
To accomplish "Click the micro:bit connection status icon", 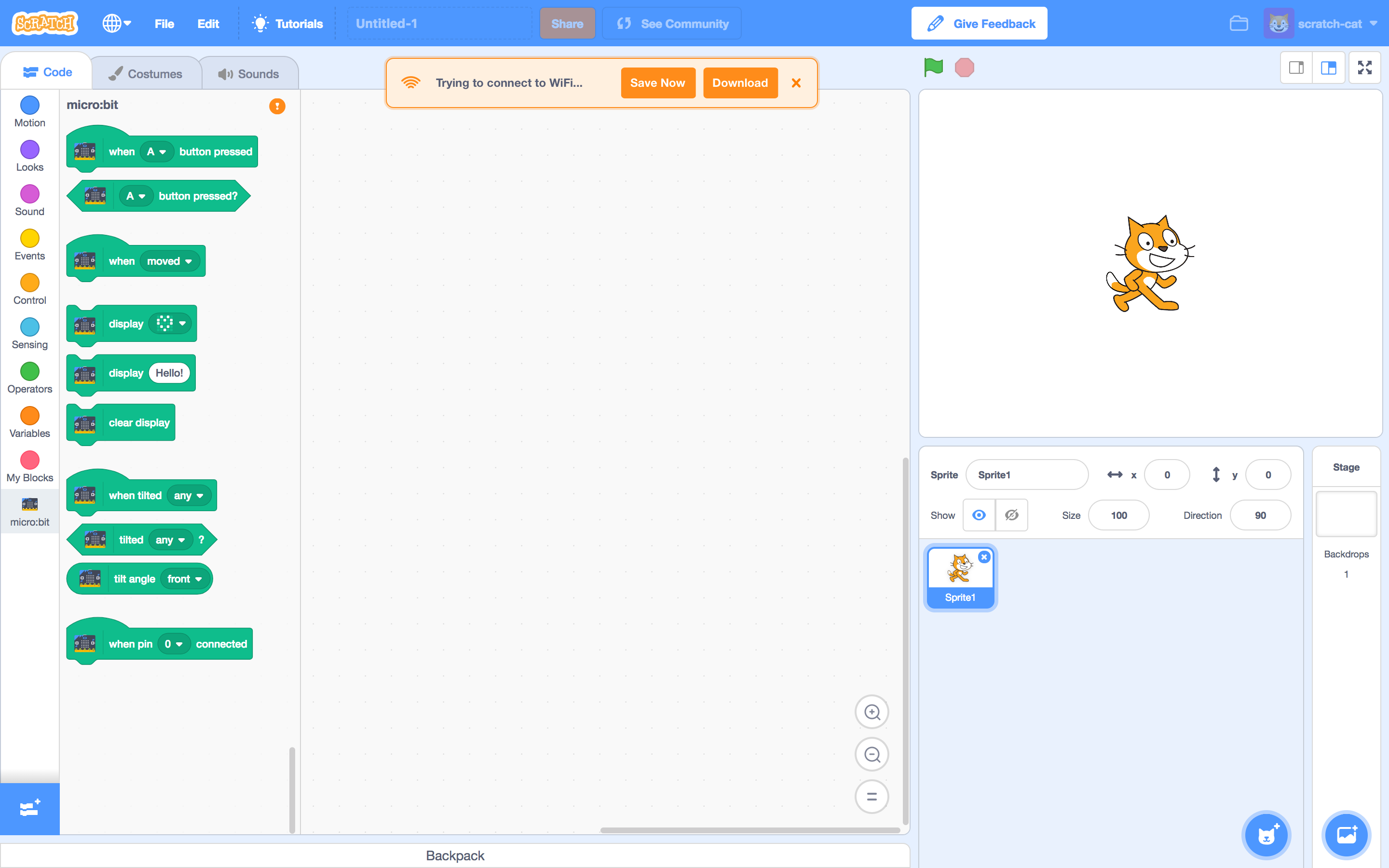I will [x=277, y=106].
